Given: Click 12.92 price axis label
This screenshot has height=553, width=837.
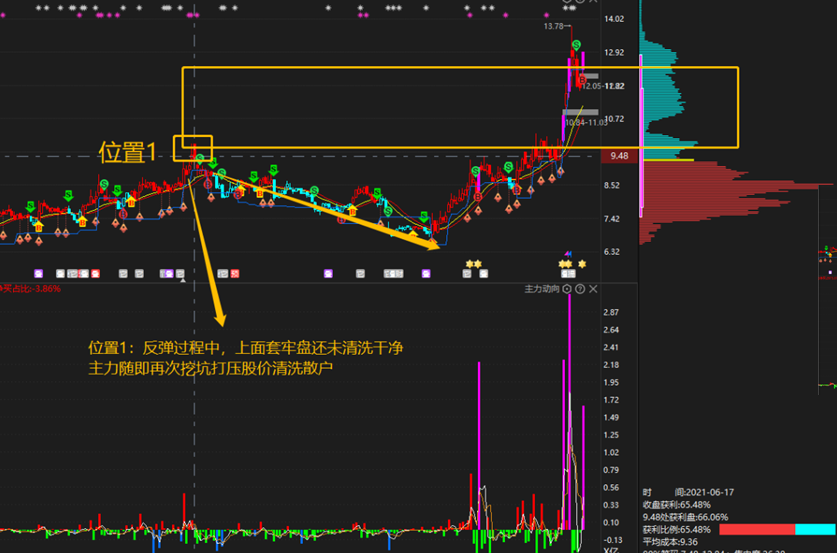Looking at the screenshot, I should [613, 52].
